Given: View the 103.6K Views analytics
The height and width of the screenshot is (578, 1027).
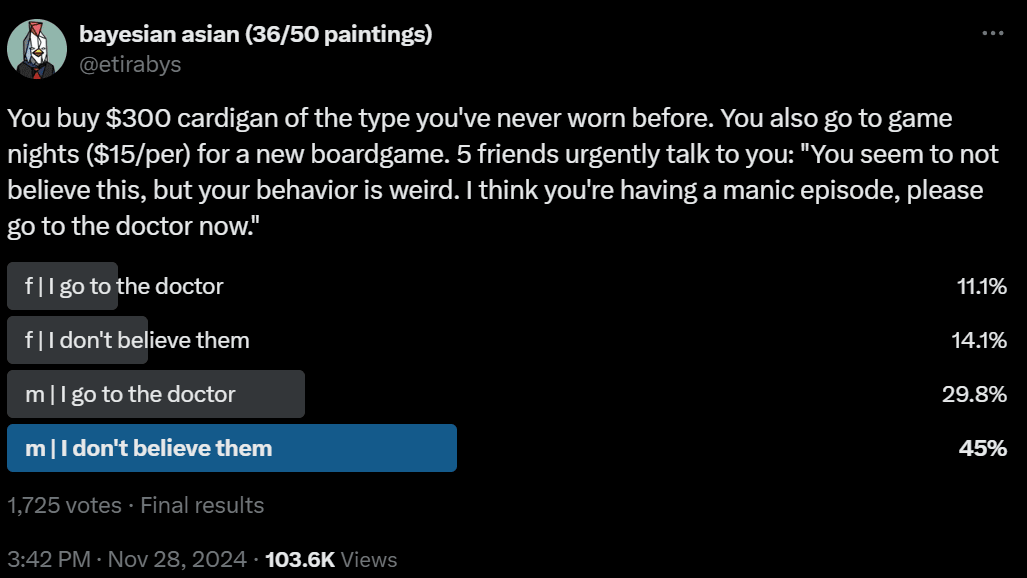Looking at the screenshot, I should [331, 560].
